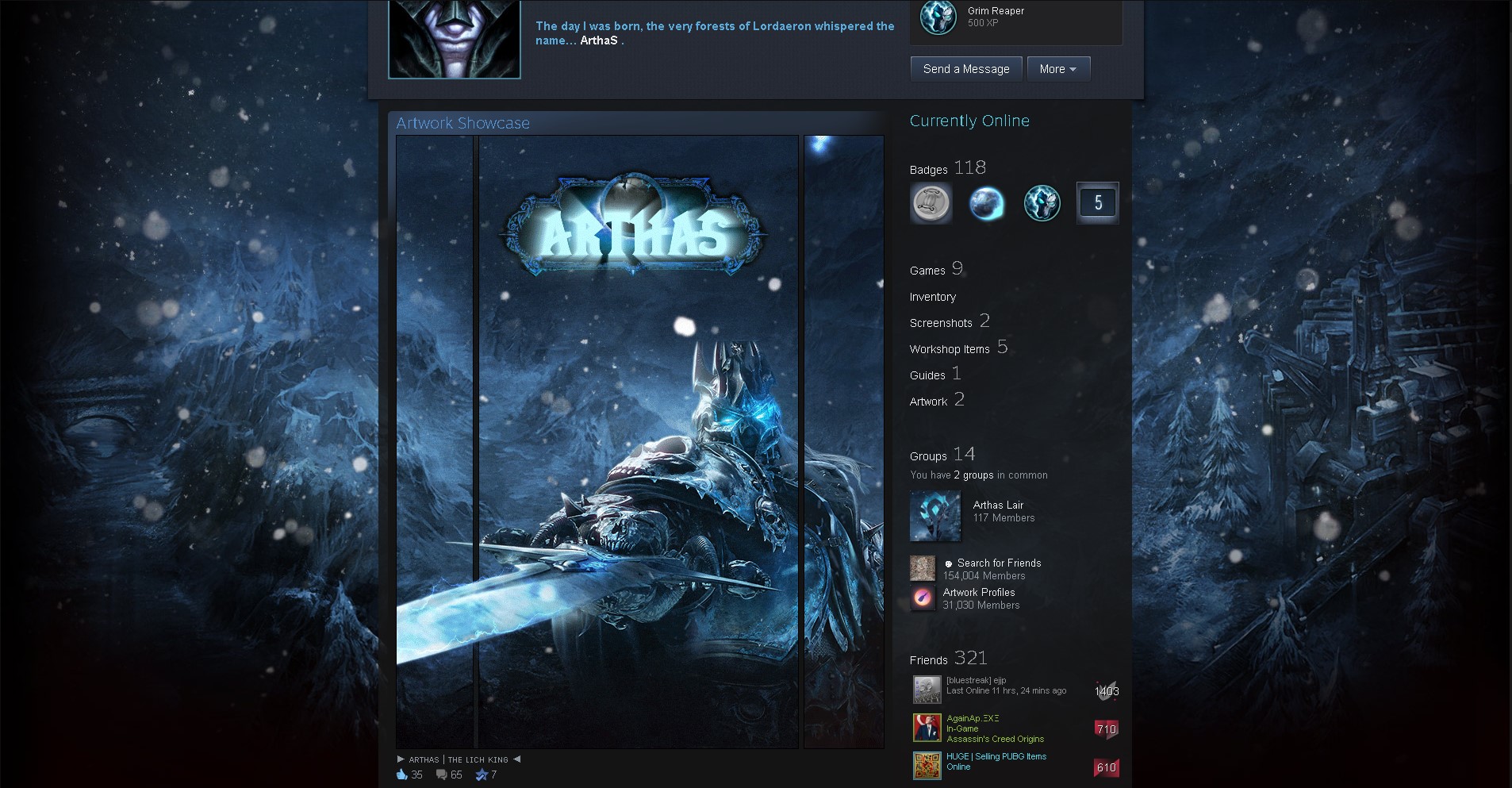Click the 65 comments count
The height and width of the screenshot is (788, 1512).
456,775
